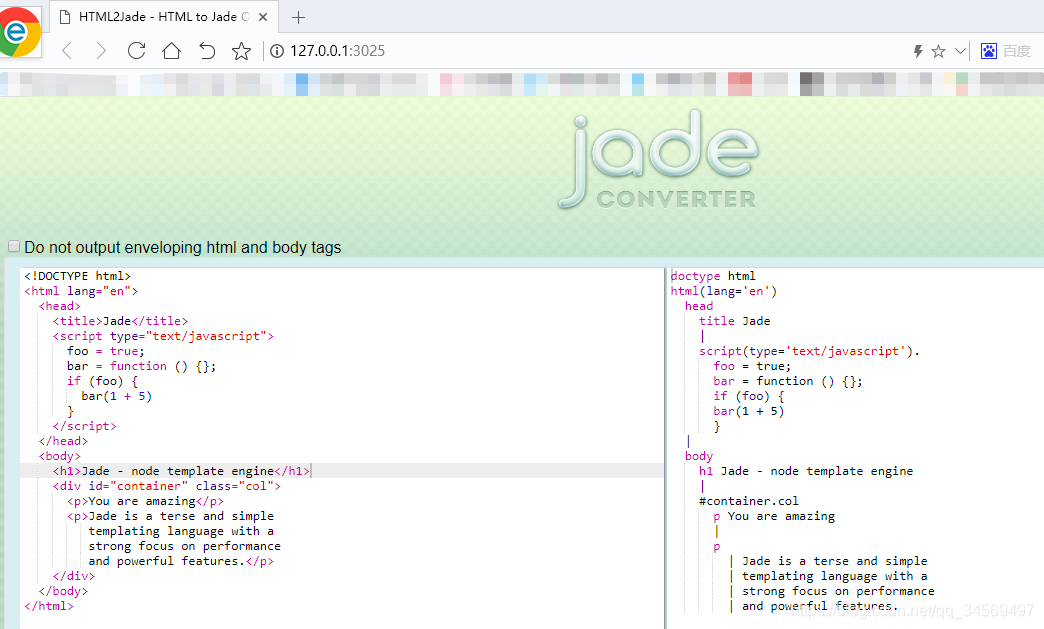Image resolution: width=1044 pixels, height=629 pixels.
Task: Click the '</script>' closing tag line
Action: coord(85,426)
